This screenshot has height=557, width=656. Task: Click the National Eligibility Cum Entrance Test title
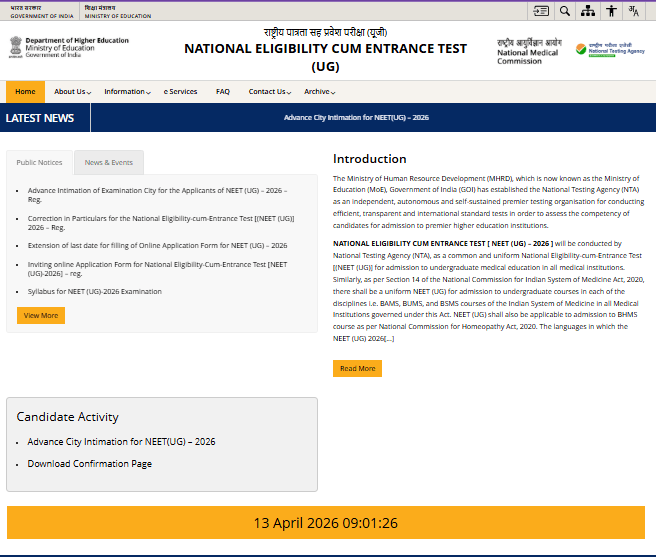[x=325, y=57]
